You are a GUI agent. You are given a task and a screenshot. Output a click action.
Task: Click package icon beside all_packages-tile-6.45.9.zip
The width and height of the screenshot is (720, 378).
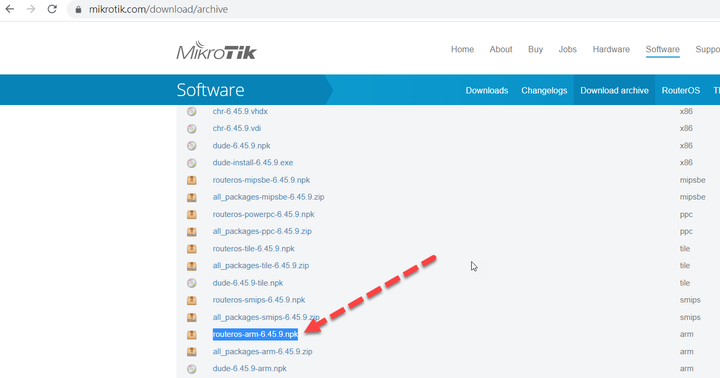point(191,266)
